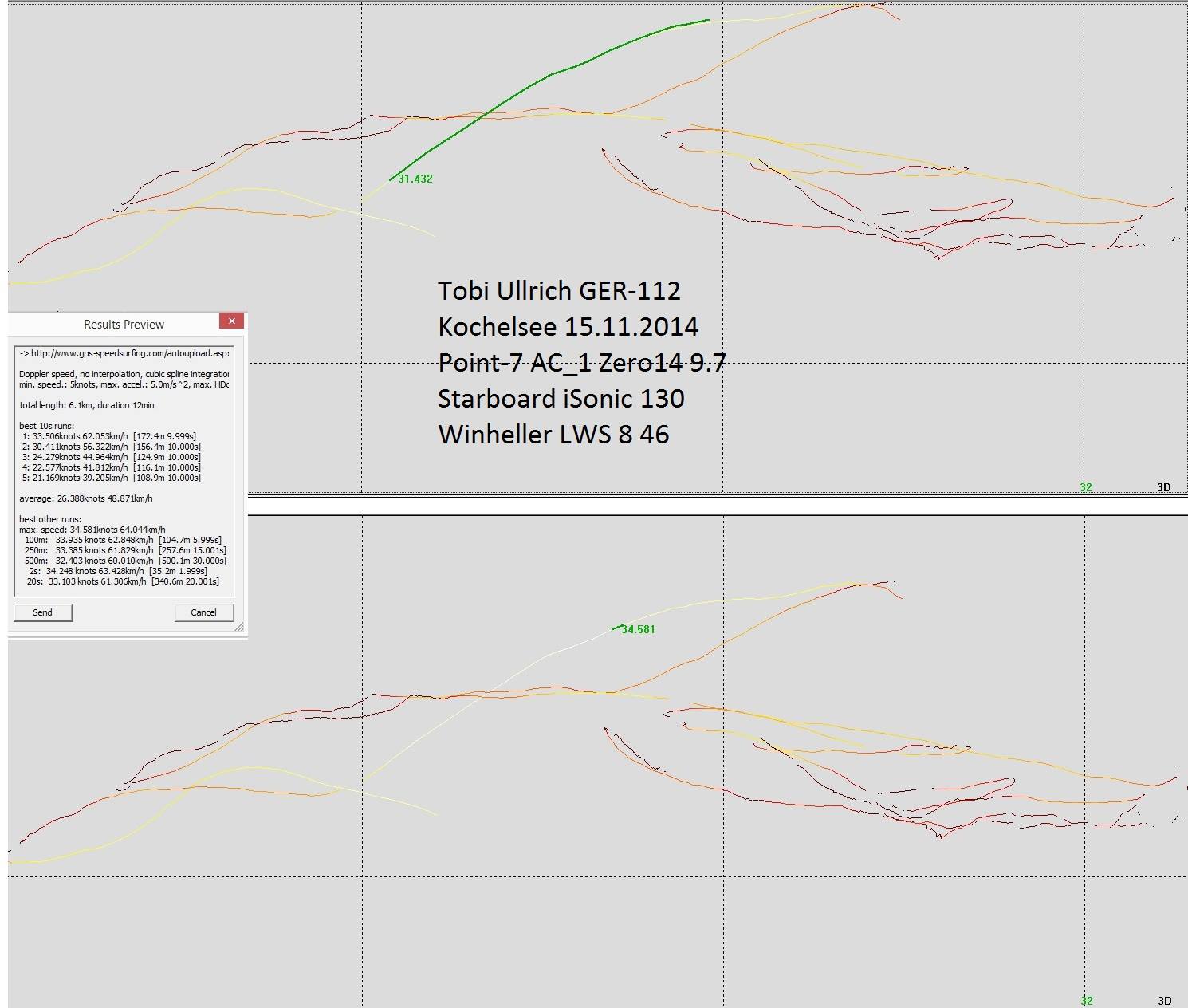Select run 5 at 21.169knots
1188x1008 pixels.
point(111,478)
